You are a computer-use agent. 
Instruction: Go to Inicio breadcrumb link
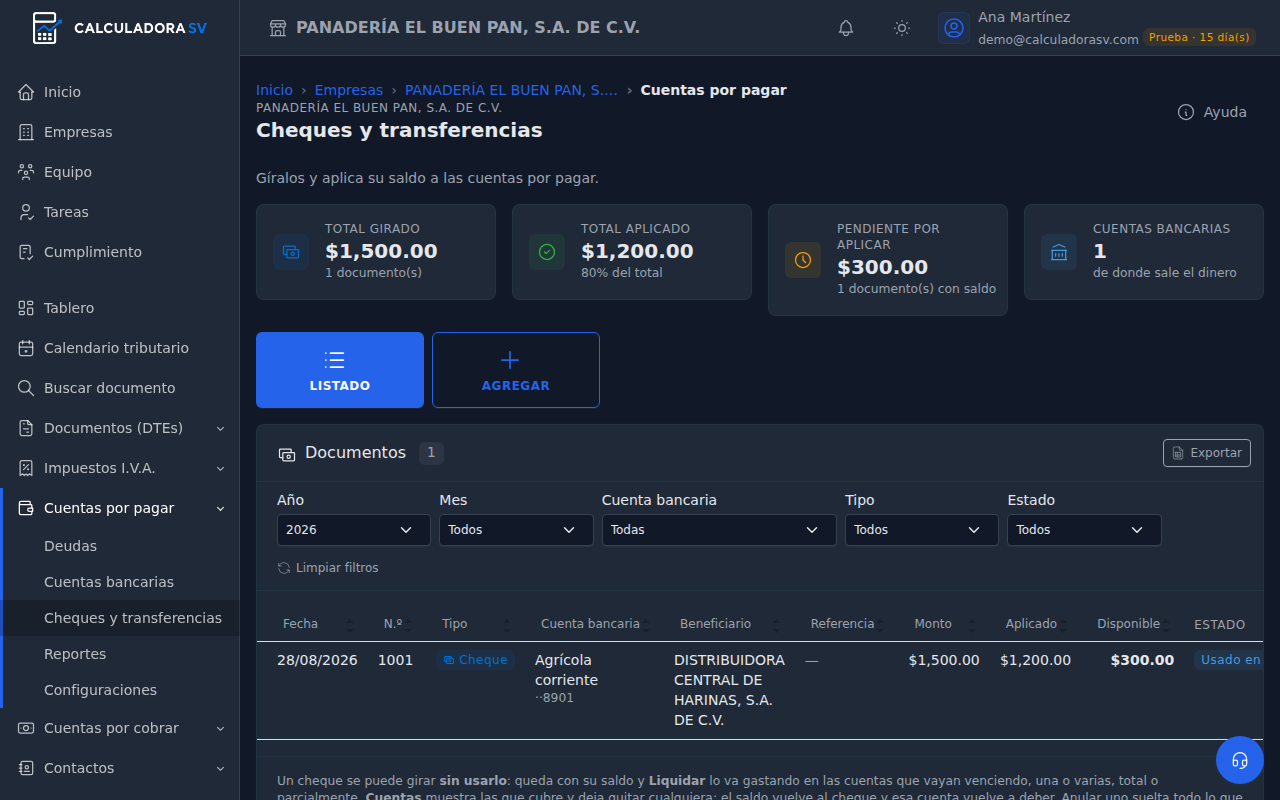tap(274, 90)
